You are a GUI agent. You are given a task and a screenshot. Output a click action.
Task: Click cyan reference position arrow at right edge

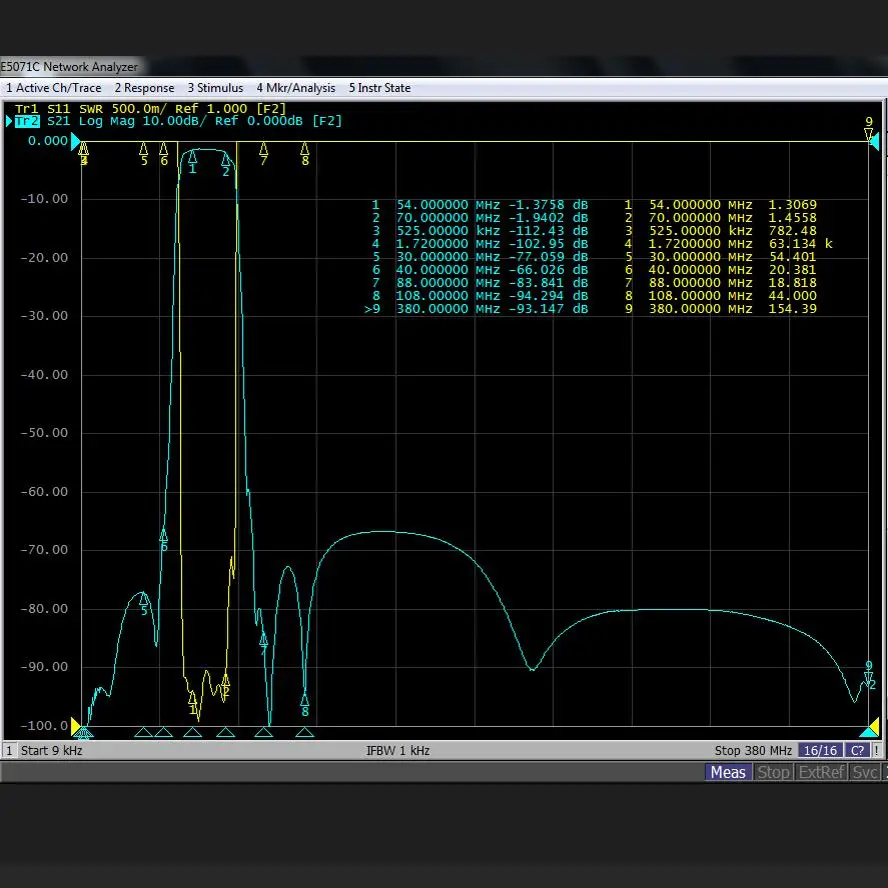(873, 142)
